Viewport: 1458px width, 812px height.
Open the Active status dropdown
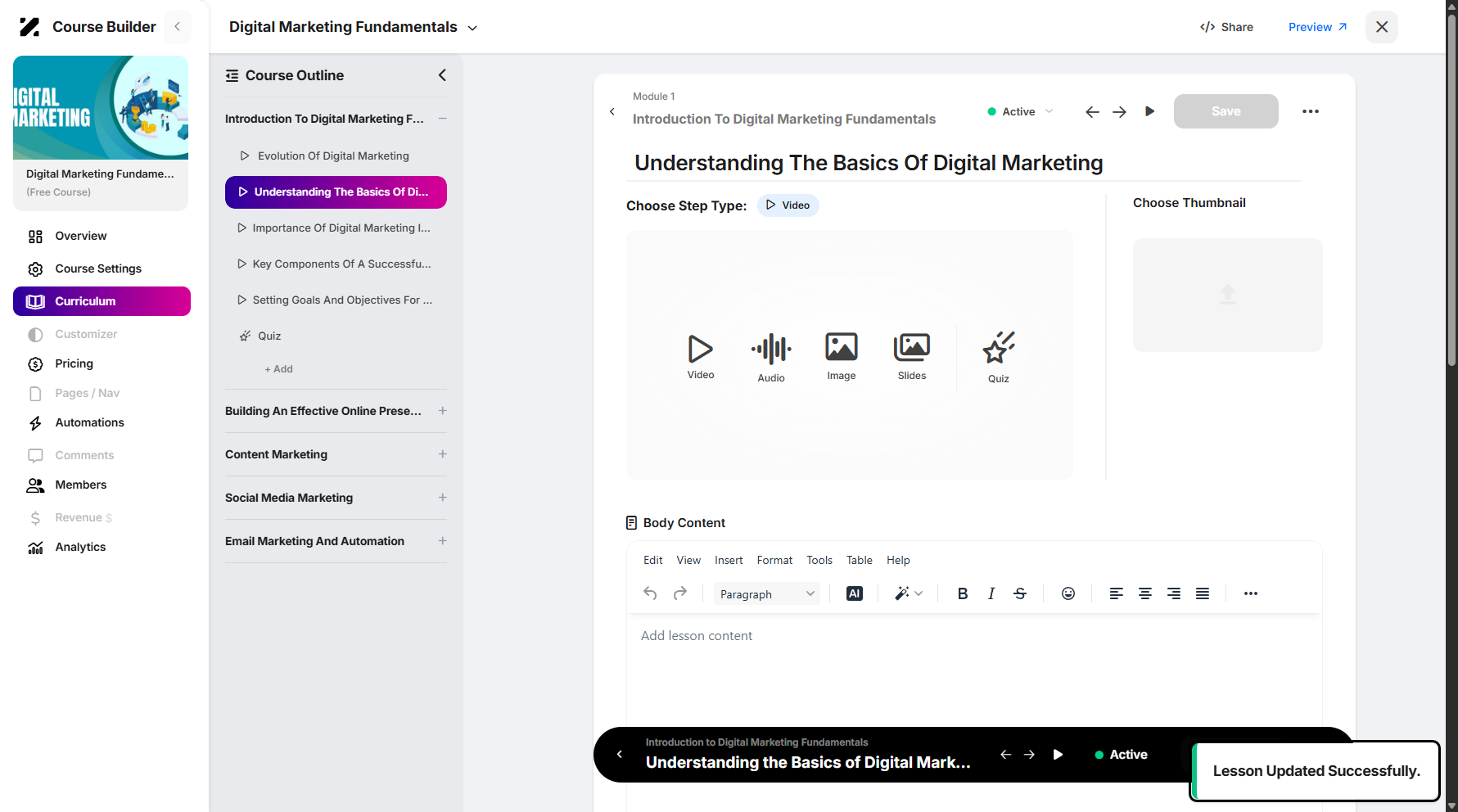pyautogui.click(x=1020, y=111)
